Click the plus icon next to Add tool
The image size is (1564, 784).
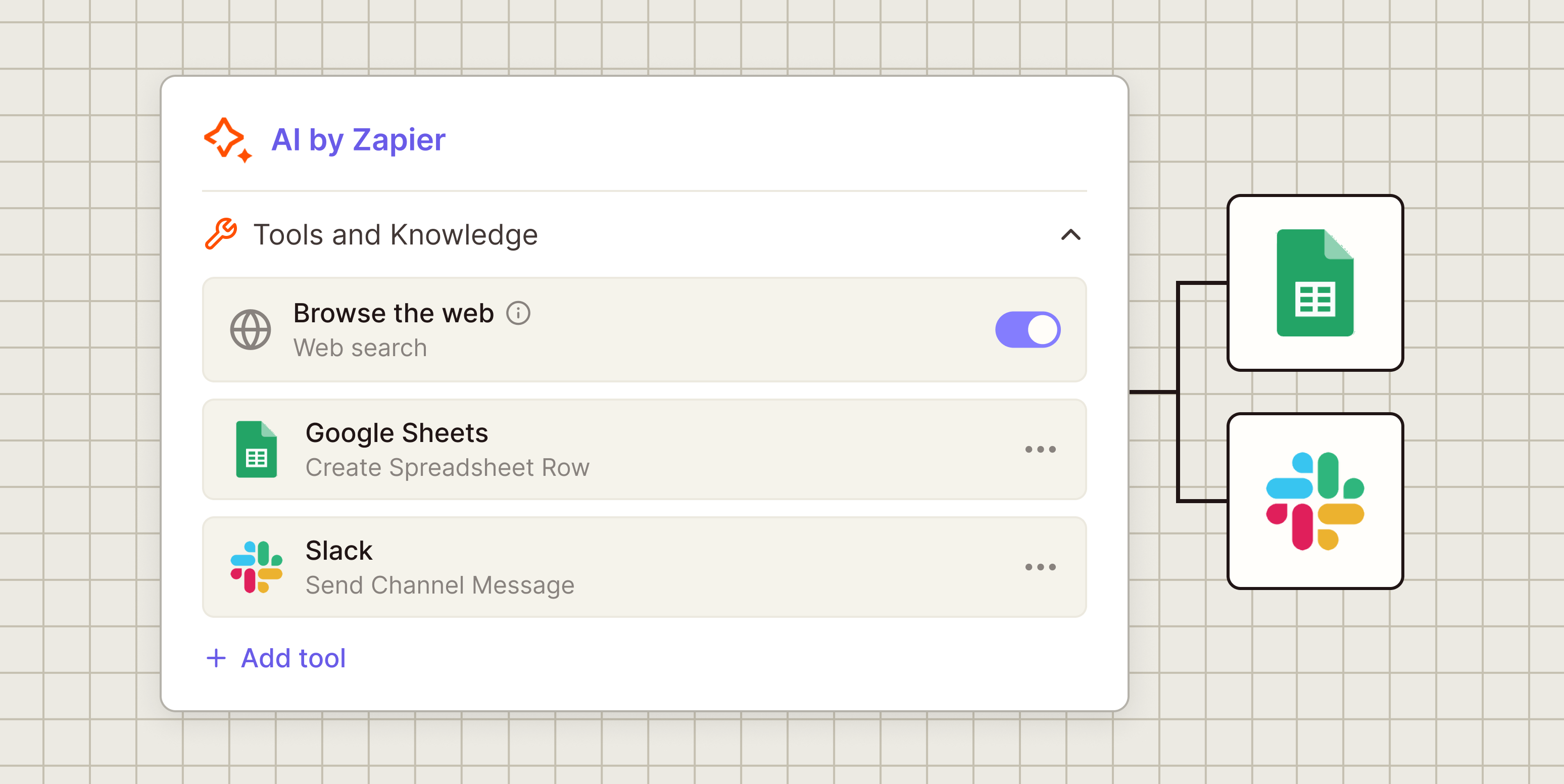tap(216, 658)
